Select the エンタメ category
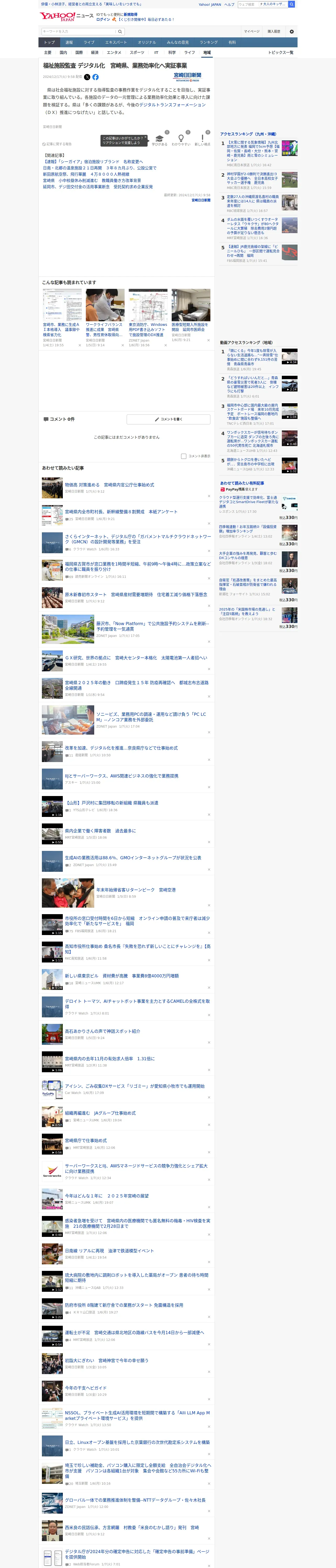 tap(114, 52)
